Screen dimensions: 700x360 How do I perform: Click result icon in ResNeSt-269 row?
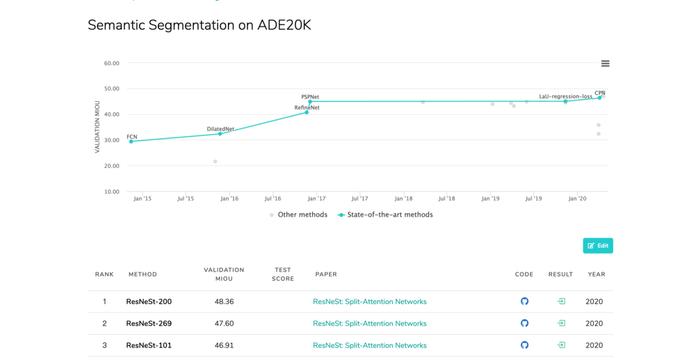point(561,323)
